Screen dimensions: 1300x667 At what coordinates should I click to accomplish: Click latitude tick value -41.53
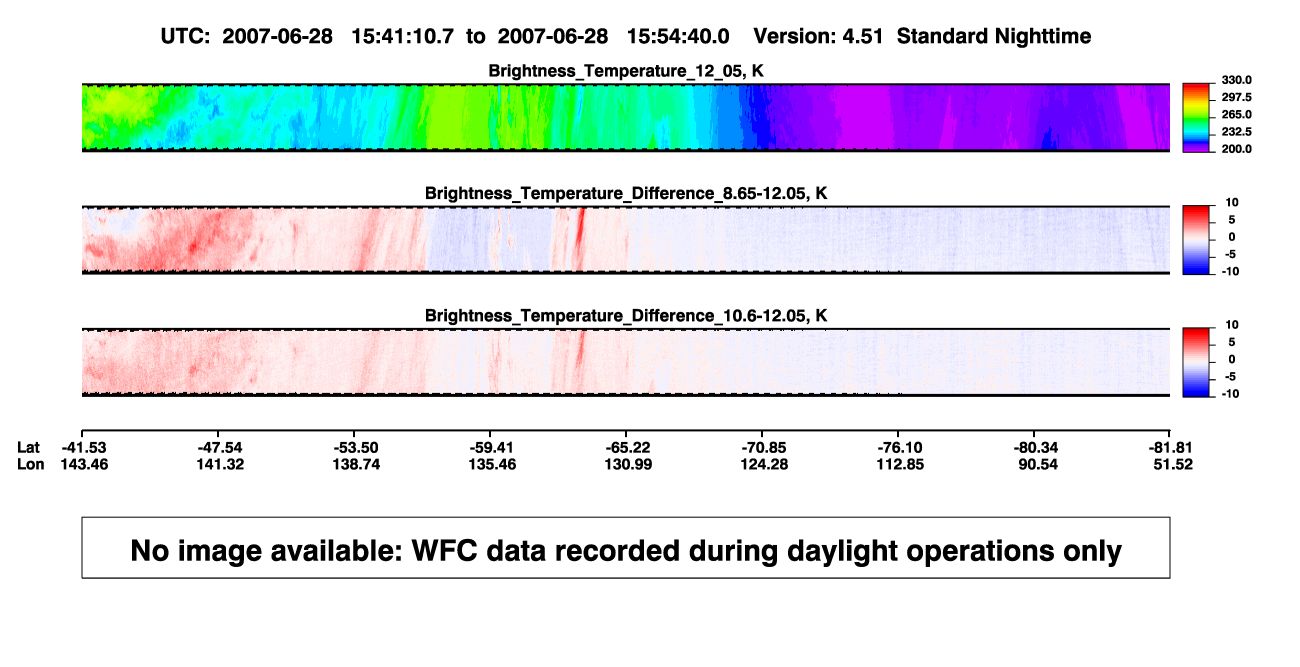coord(82,447)
